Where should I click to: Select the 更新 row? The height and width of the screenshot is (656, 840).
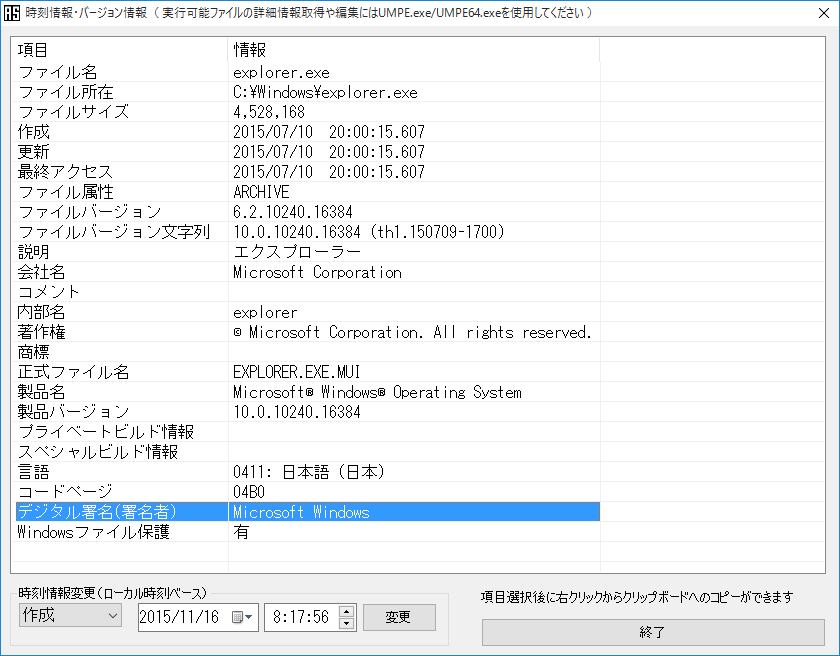(x=308, y=152)
